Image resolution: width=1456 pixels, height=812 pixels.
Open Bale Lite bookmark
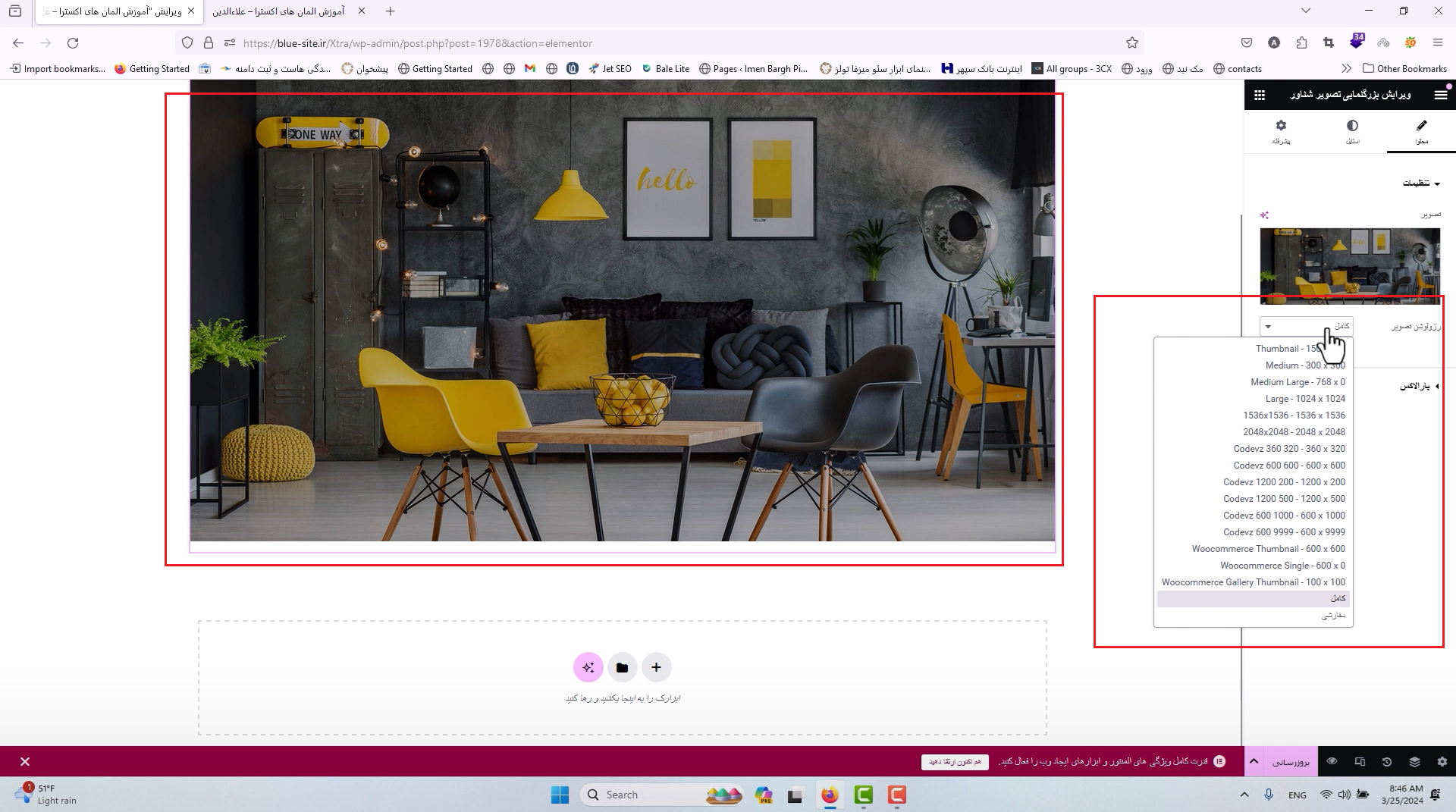[666, 69]
